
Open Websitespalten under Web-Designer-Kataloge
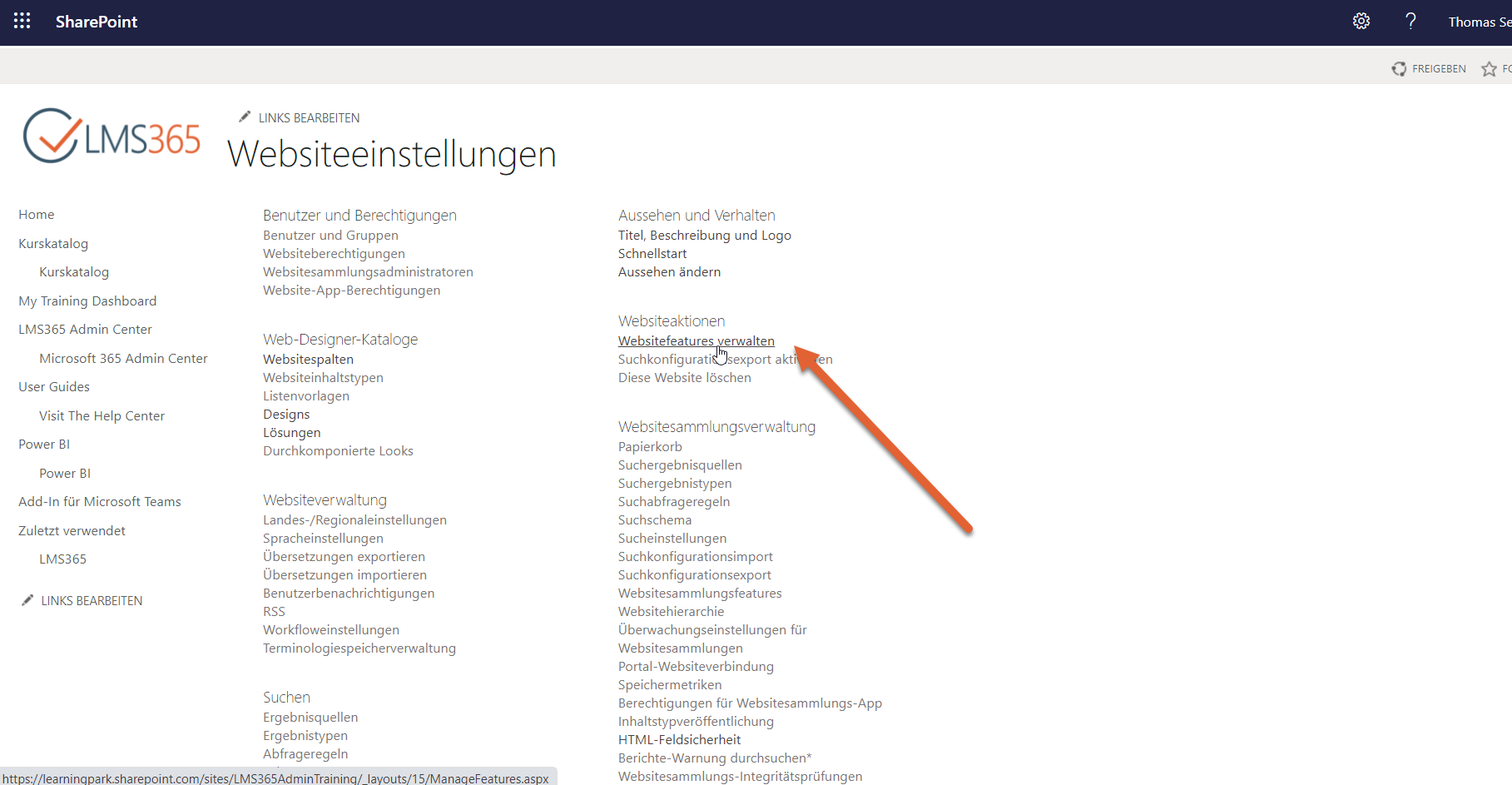308,359
